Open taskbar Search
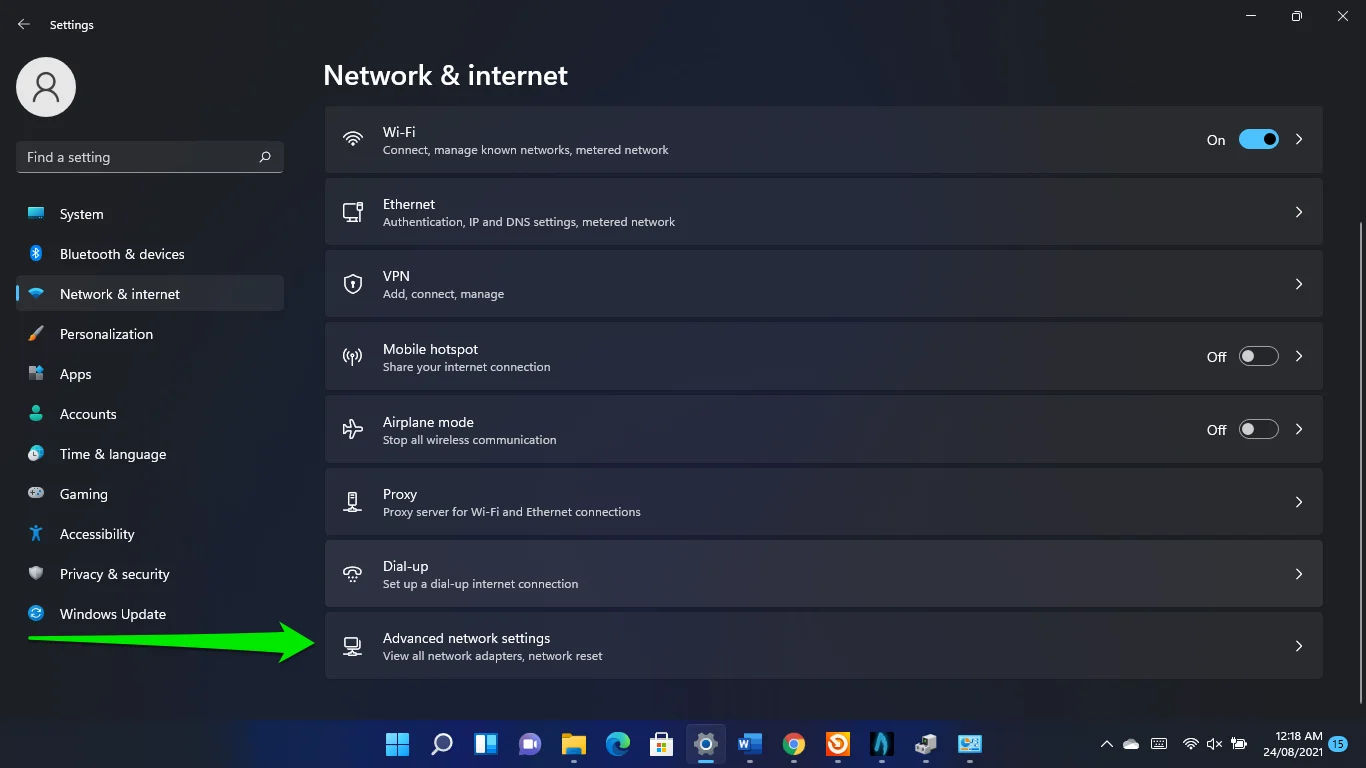 (441, 744)
